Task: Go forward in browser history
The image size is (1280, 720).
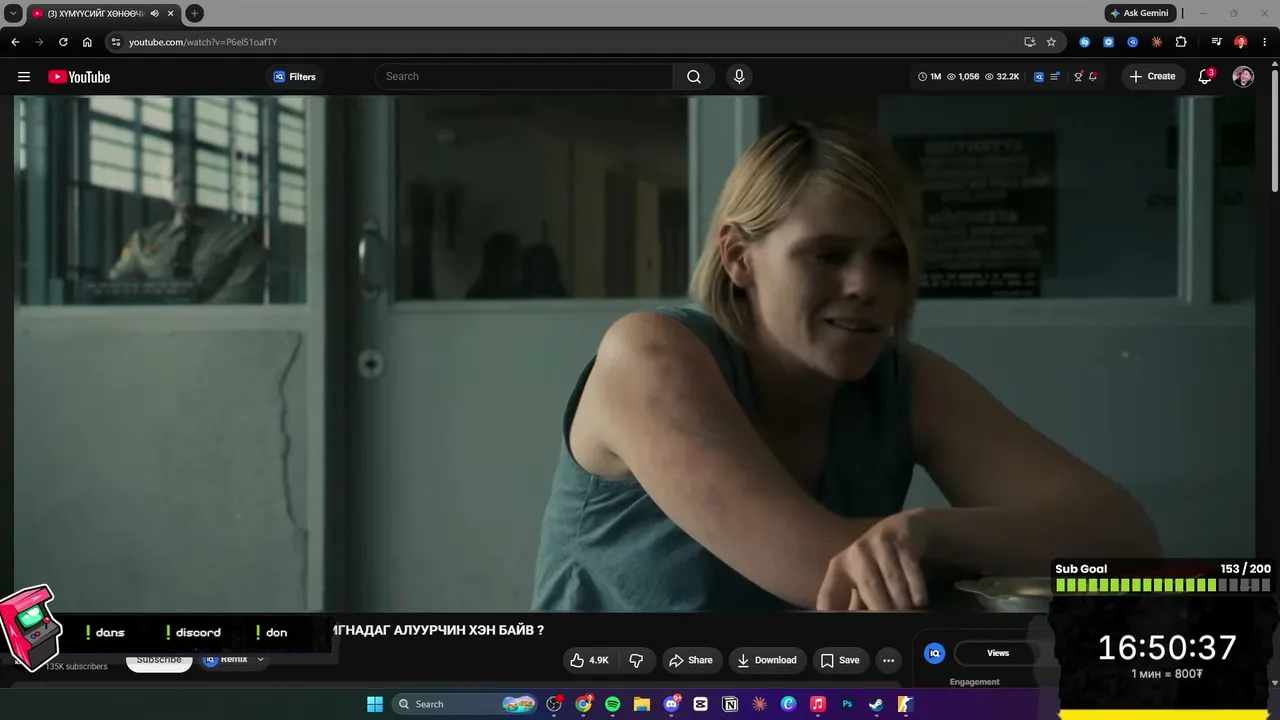Action: click(39, 42)
